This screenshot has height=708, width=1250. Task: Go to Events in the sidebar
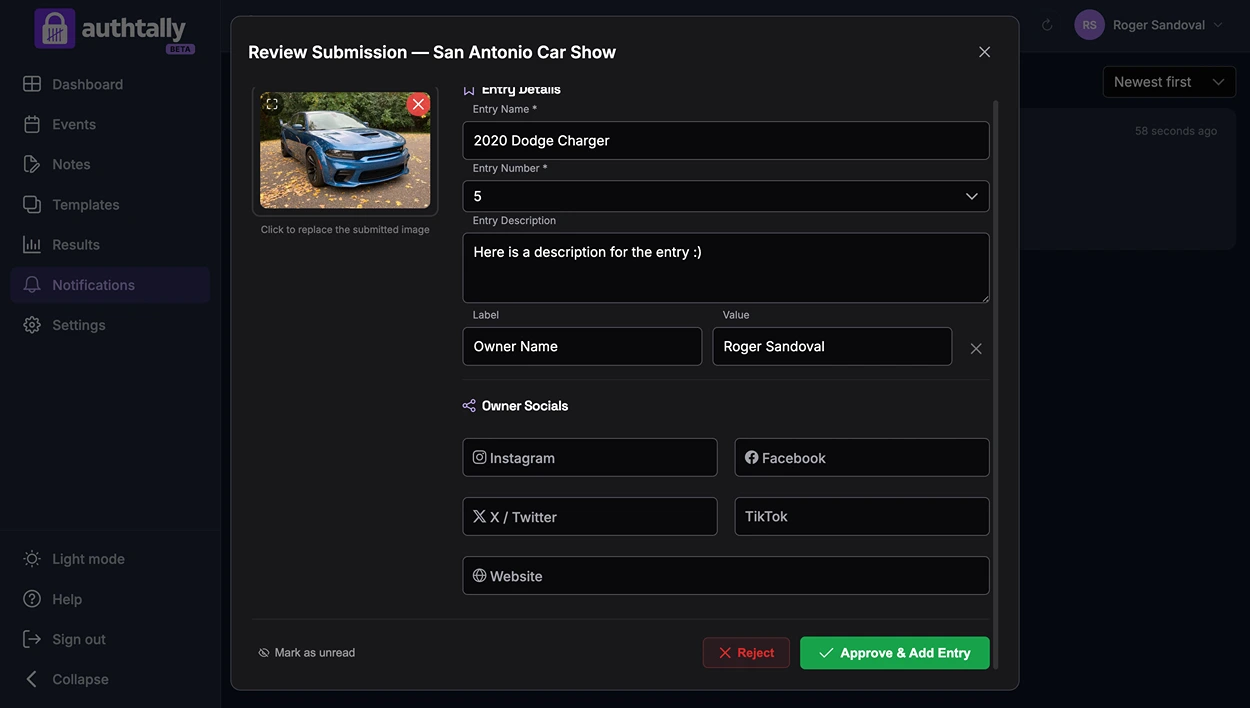(x=110, y=124)
